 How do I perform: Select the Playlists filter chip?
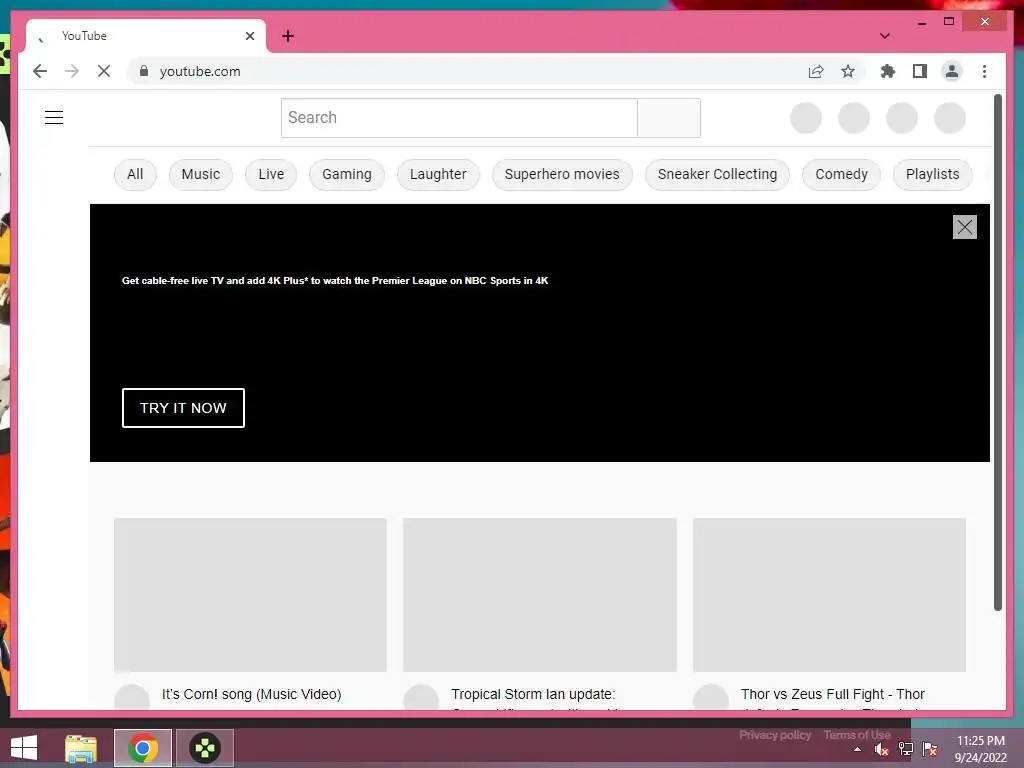(933, 174)
